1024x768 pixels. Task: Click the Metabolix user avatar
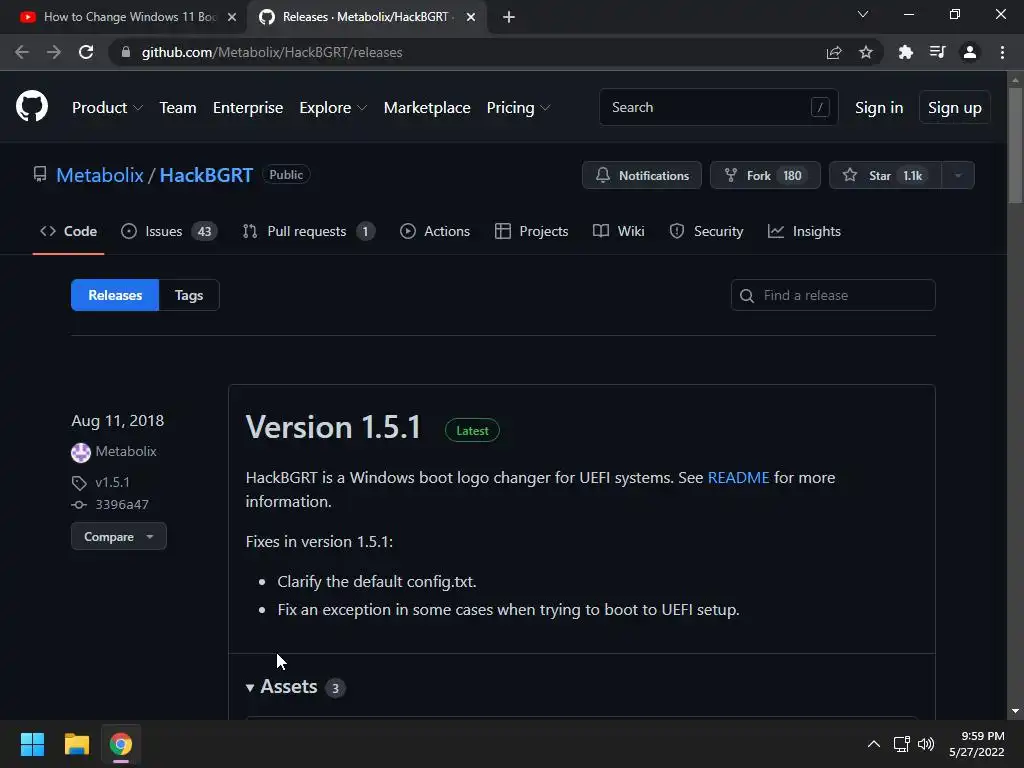pyautogui.click(x=80, y=452)
